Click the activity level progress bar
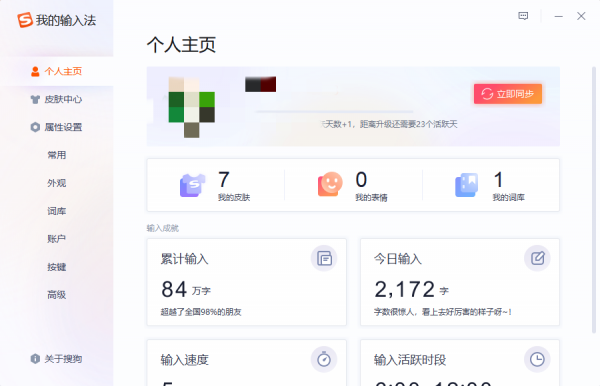 pos(334,112)
